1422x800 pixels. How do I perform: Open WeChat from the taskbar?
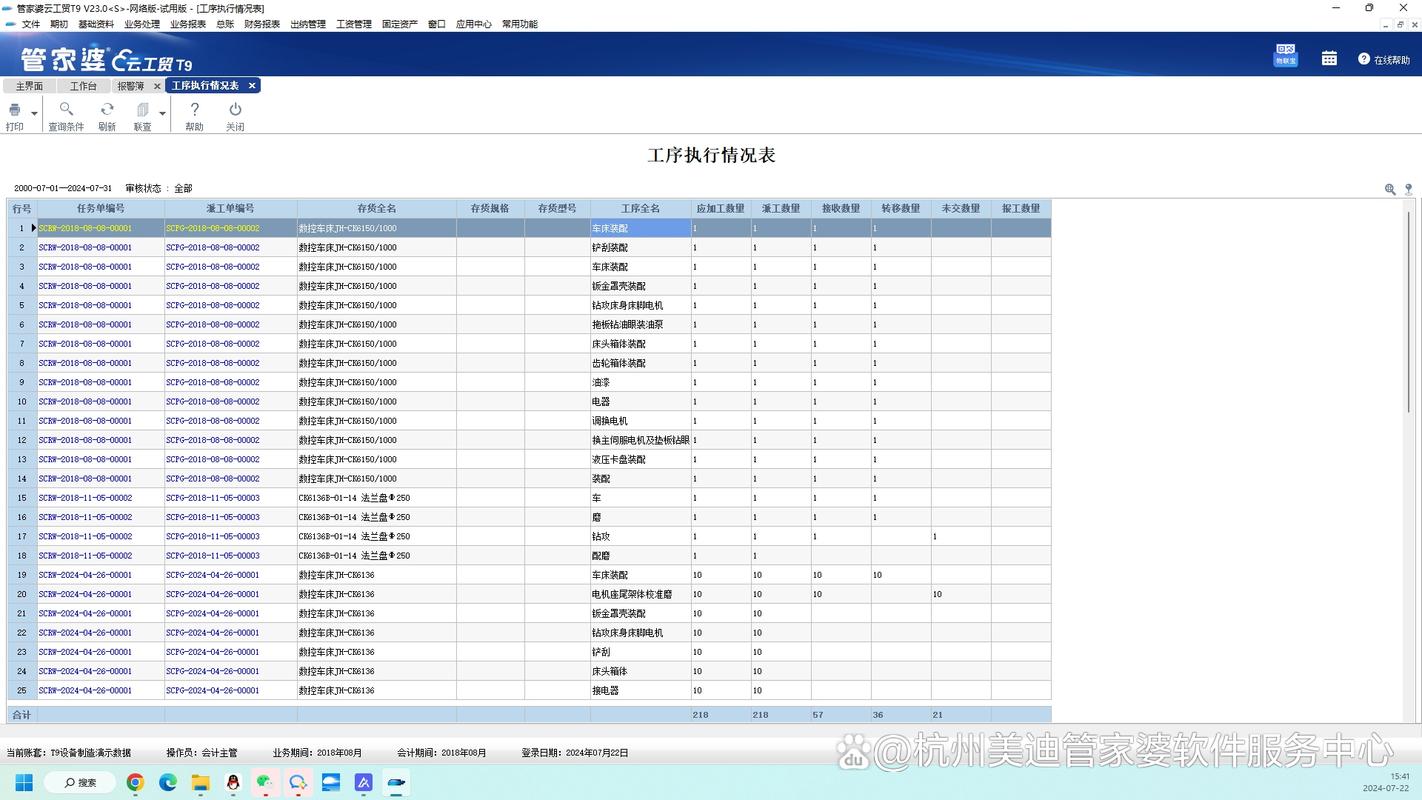point(265,782)
